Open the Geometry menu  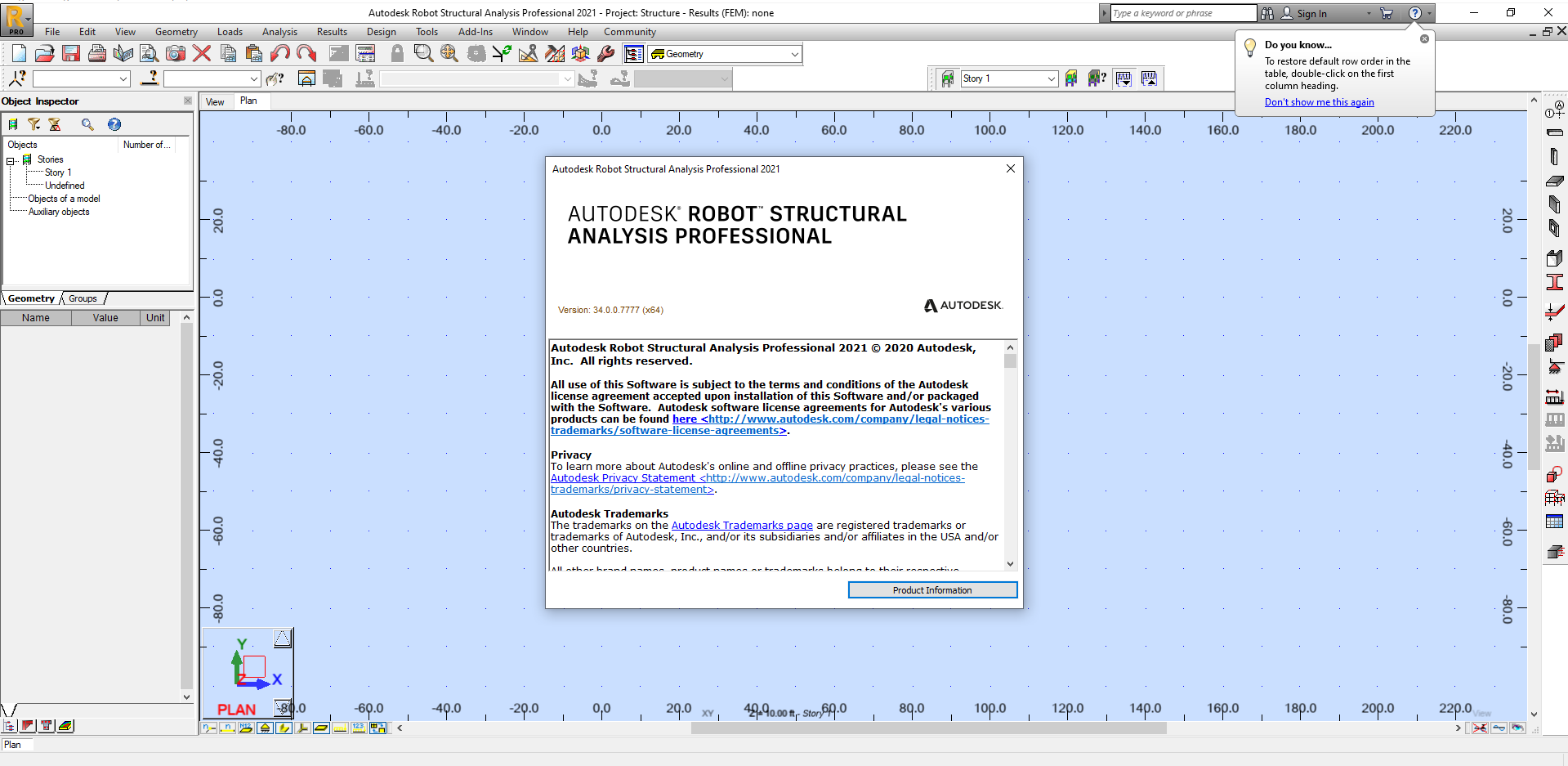176,32
